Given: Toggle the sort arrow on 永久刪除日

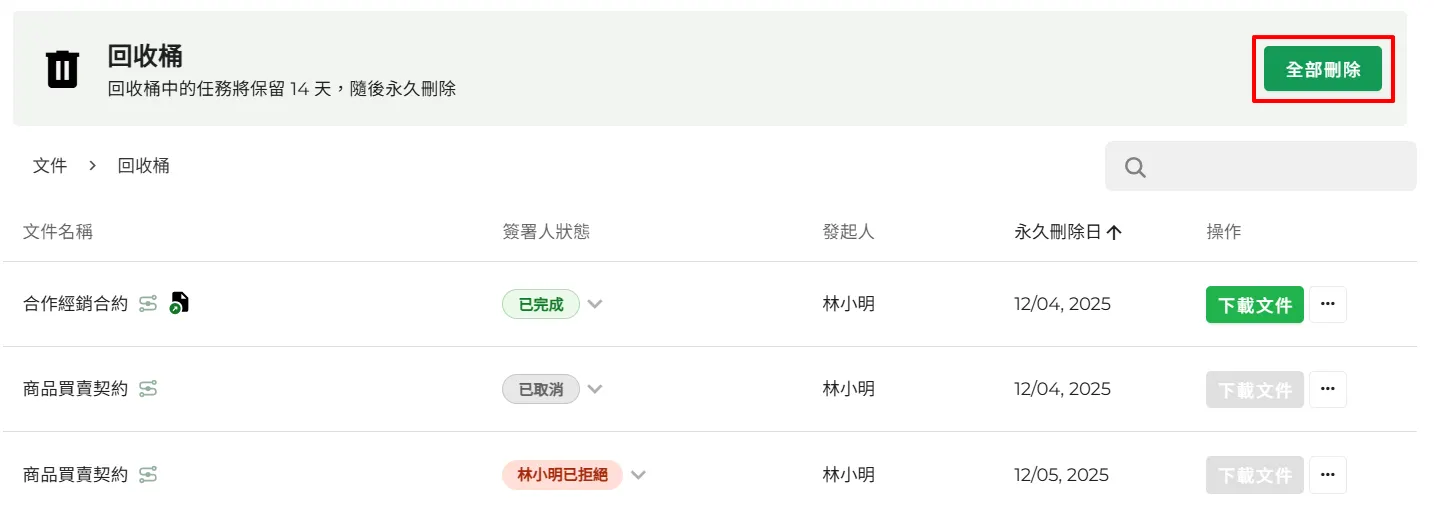Looking at the screenshot, I should (1114, 232).
